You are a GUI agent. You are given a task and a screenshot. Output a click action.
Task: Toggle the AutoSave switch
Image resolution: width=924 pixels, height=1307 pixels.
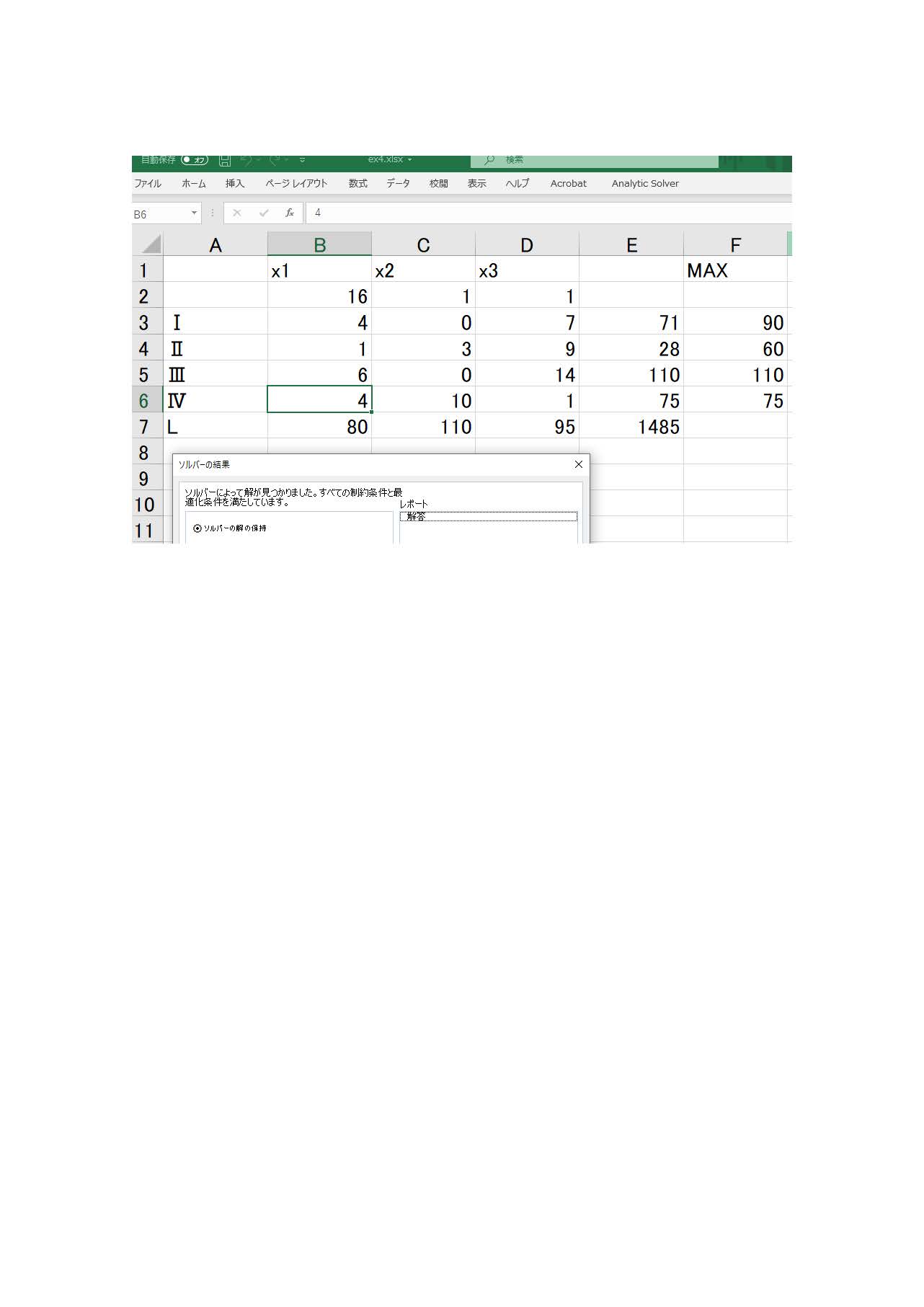coord(195,160)
